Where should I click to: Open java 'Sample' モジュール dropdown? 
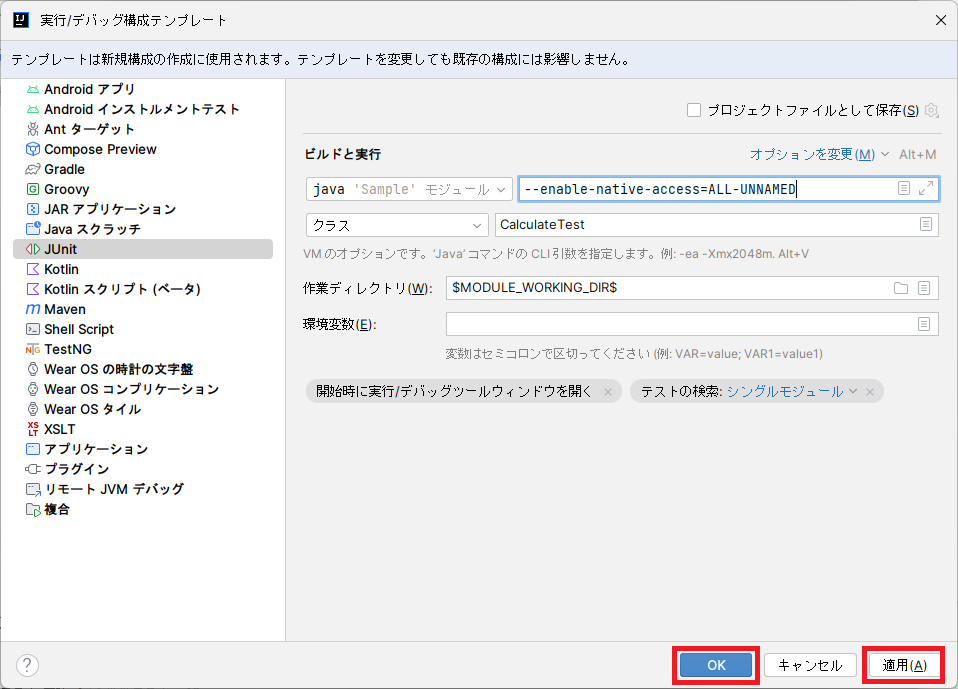409,189
